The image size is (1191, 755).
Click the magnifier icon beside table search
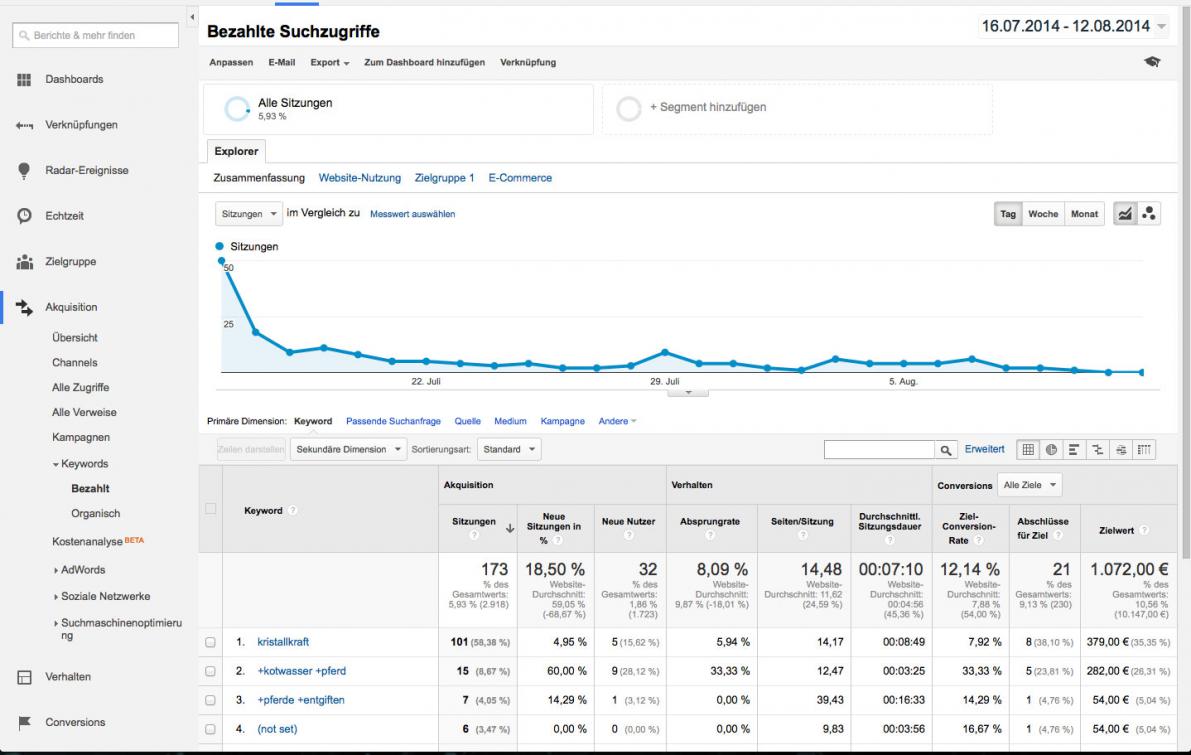coord(946,451)
